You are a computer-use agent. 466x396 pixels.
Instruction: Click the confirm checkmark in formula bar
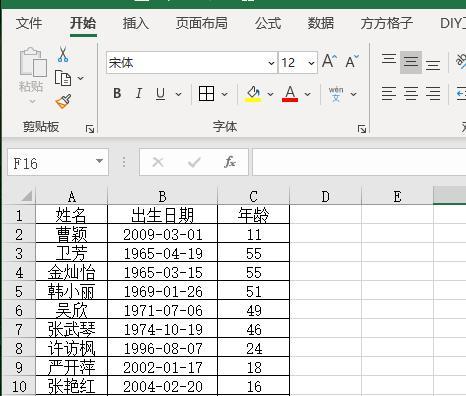(194, 162)
